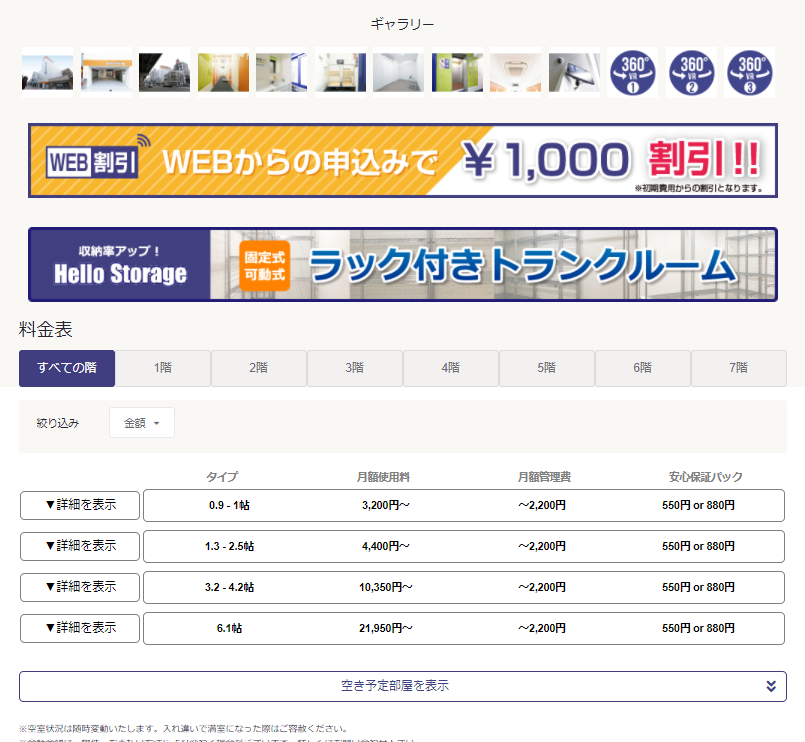
Task: Open the first gallery thumbnail of building exterior
Action: tap(47, 72)
